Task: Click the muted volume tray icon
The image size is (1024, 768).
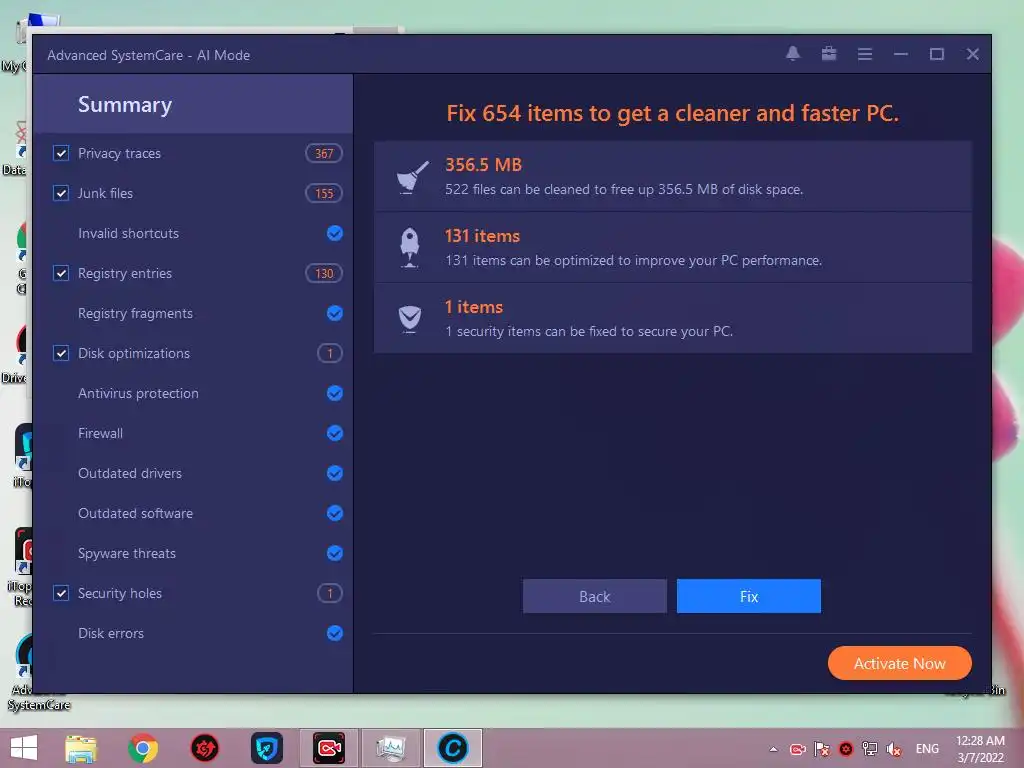Action: [x=893, y=749]
